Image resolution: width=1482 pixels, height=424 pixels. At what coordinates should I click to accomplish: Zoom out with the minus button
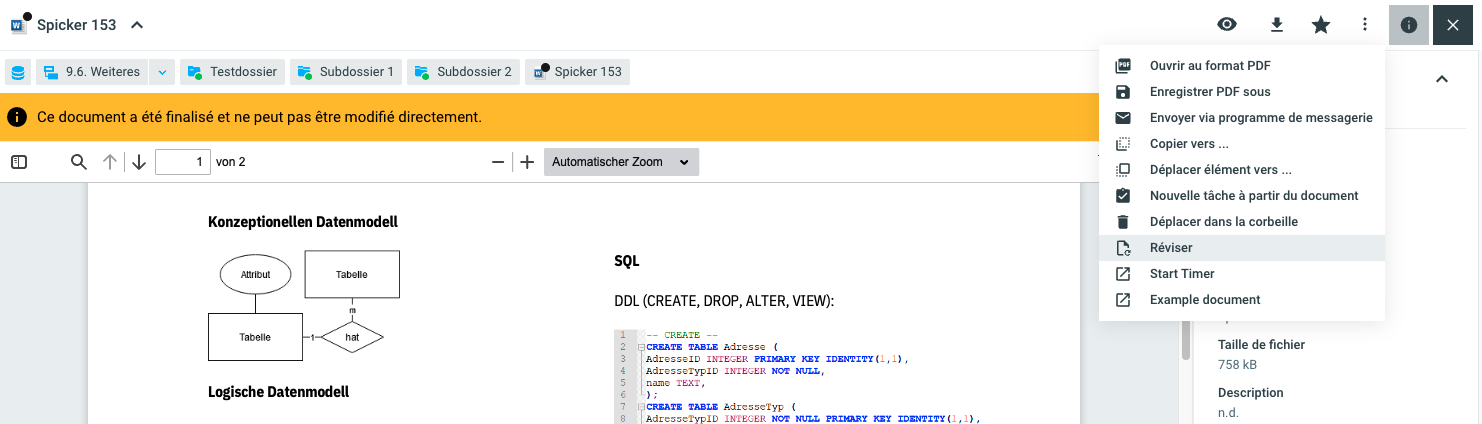pyautogui.click(x=498, y=162)
